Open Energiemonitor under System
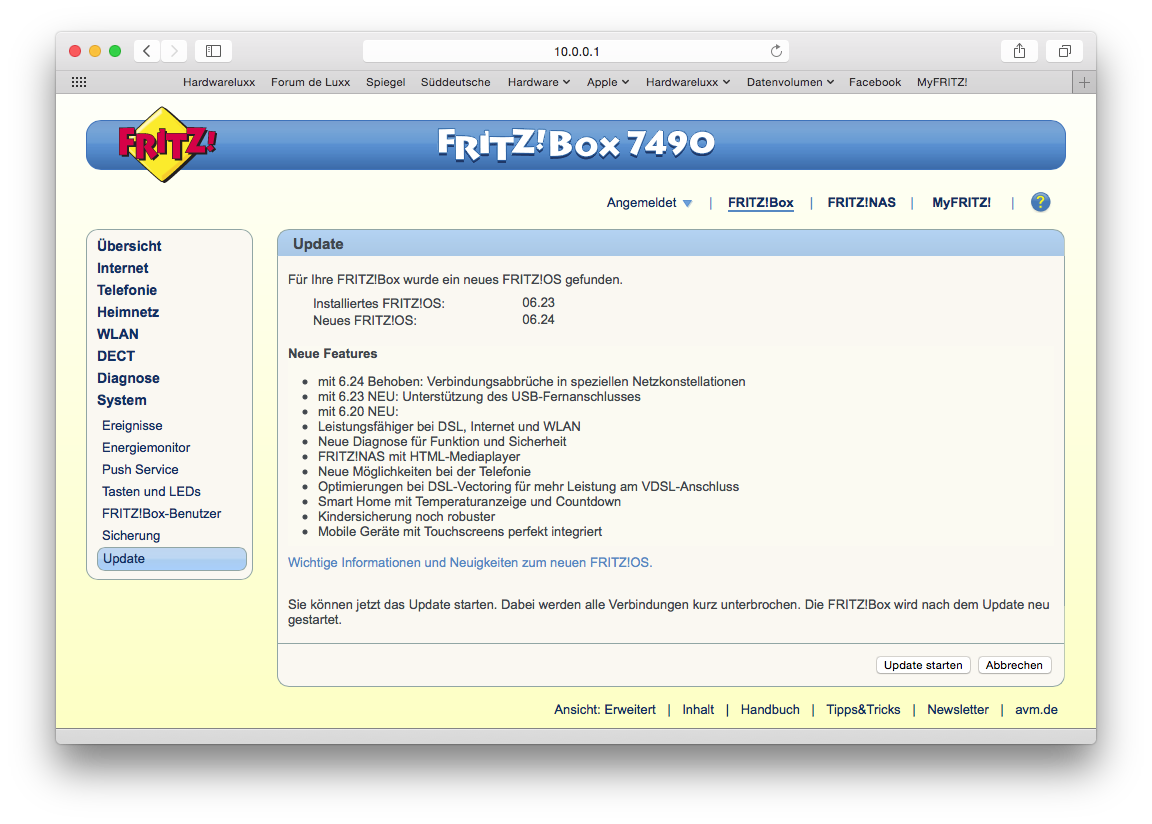Viewport: 1152px width, 824px height. (146, 447)
